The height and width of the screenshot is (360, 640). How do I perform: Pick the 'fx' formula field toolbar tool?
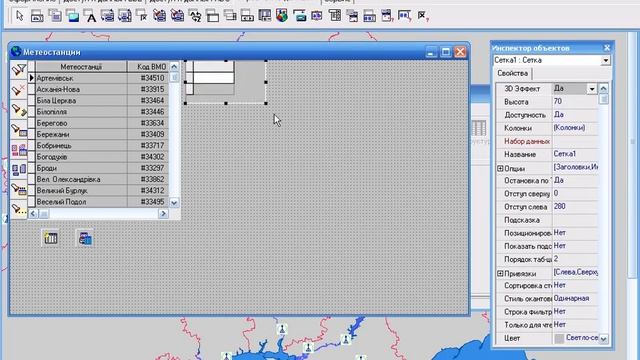click(x=142, y=16)
